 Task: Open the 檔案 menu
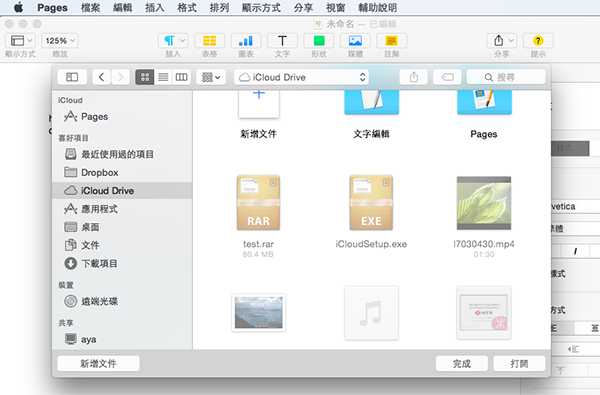(x=91, y=8)
